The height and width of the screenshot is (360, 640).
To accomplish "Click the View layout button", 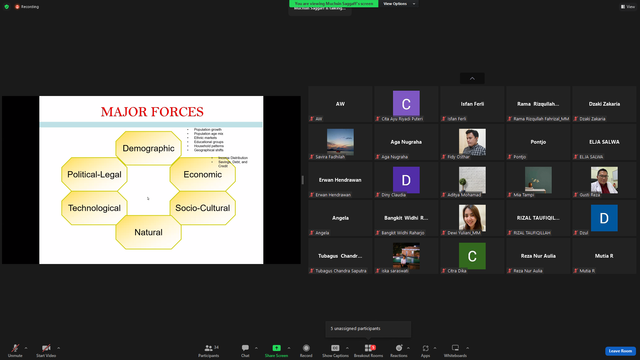I will (628, 7).
